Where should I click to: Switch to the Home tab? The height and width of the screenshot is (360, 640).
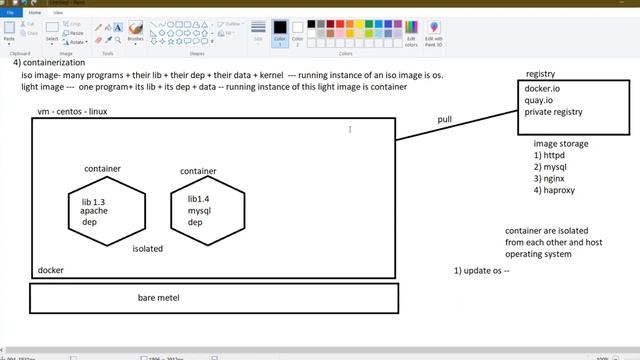point(35,13)
